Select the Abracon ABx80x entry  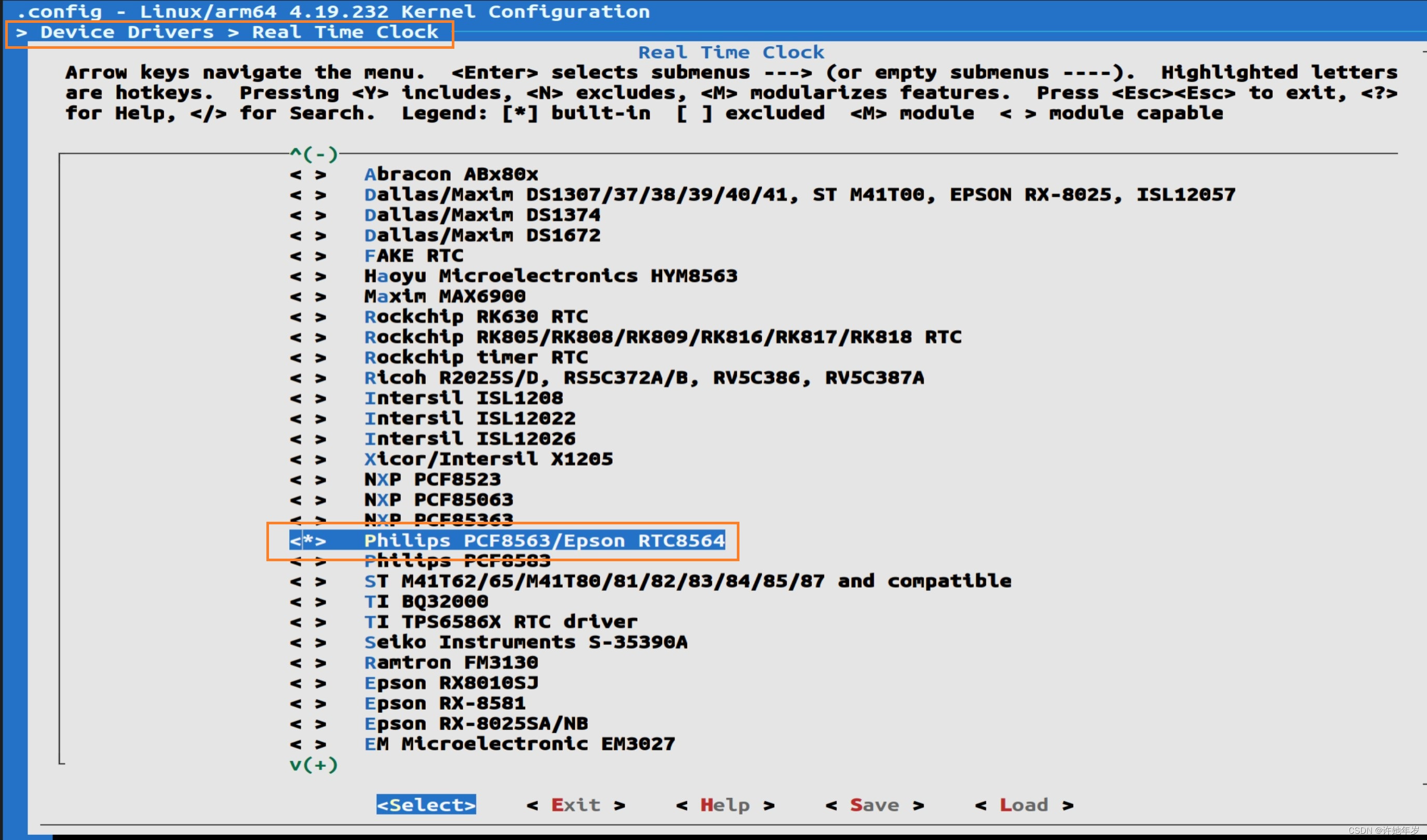click(452, 174)
